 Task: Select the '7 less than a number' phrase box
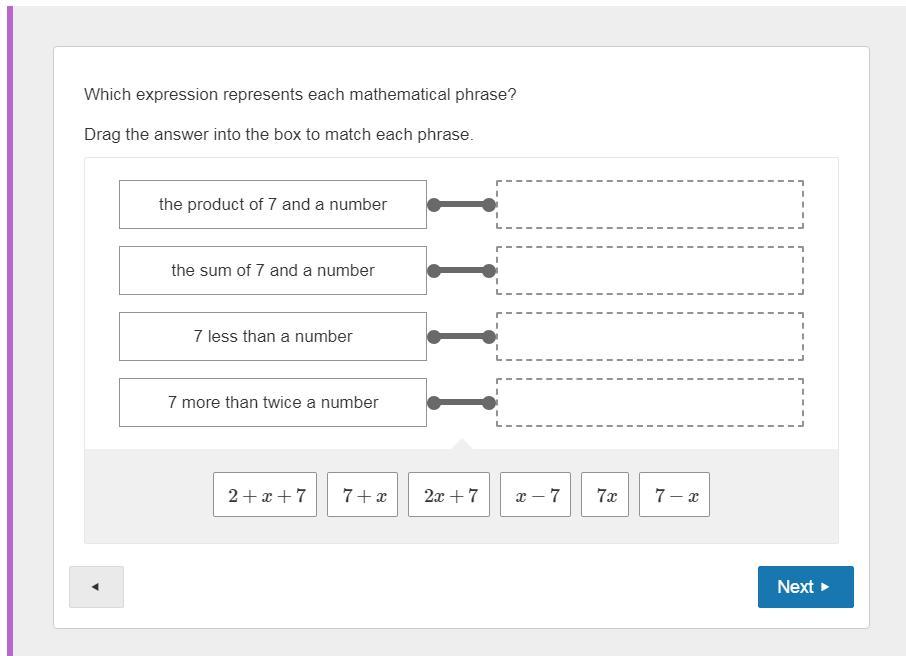click(273, 337)
